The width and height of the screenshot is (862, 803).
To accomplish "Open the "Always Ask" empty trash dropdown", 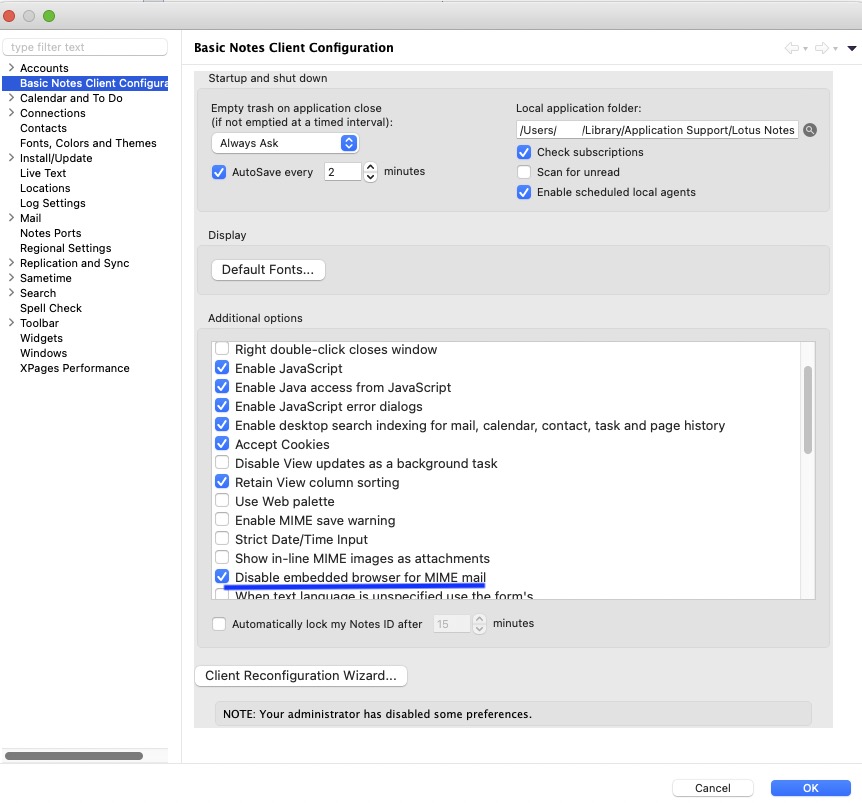I will click(x=285, y=142).
